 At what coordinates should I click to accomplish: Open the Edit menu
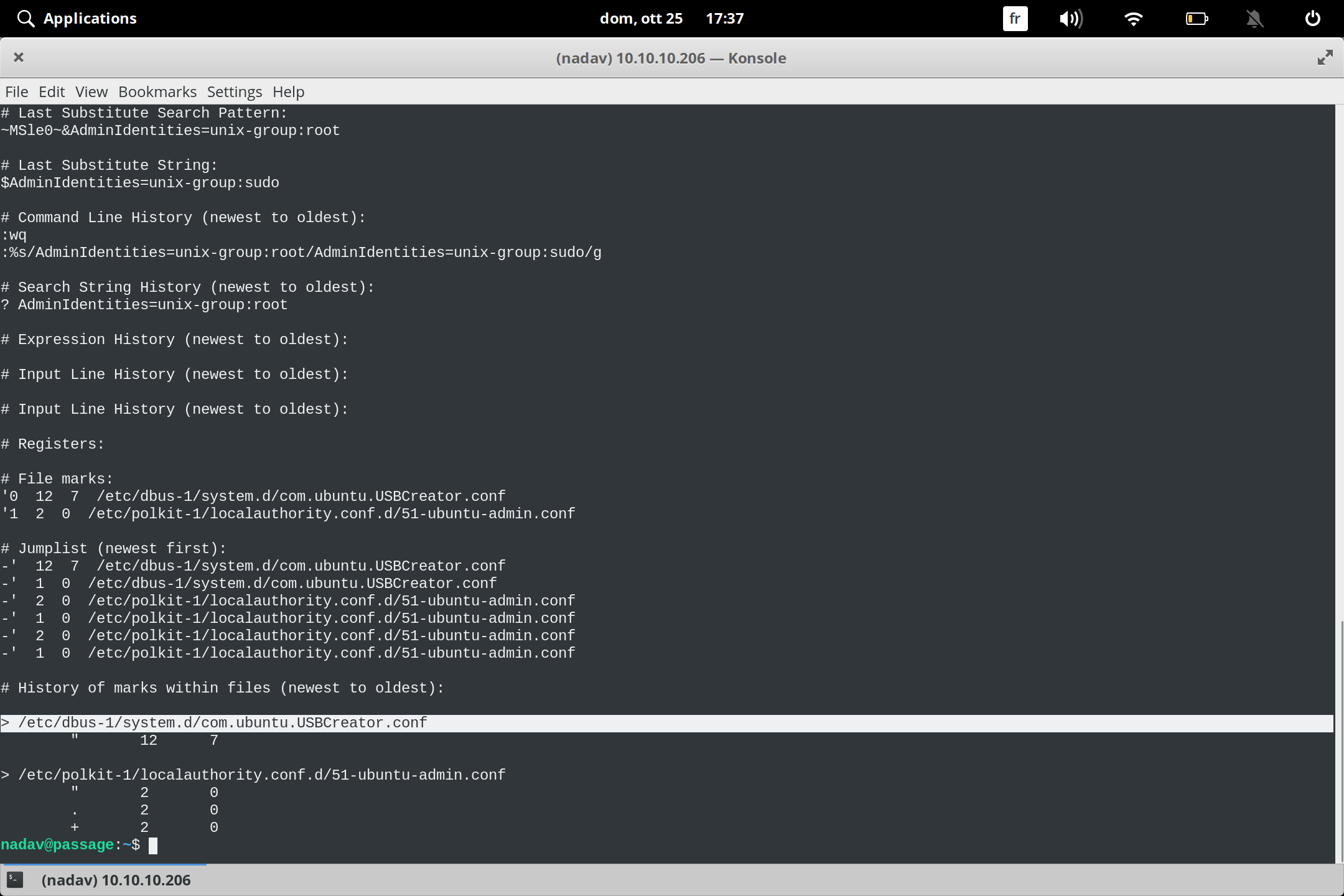pyautogui.click(x=52, y=91)
